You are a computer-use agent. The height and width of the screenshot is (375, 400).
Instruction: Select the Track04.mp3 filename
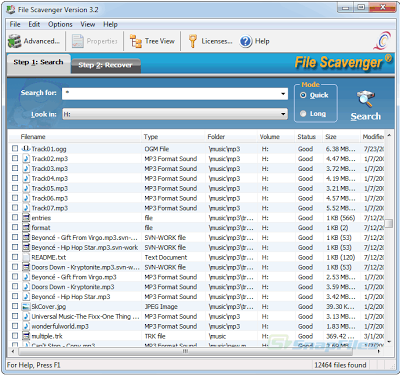coord(50,178)
